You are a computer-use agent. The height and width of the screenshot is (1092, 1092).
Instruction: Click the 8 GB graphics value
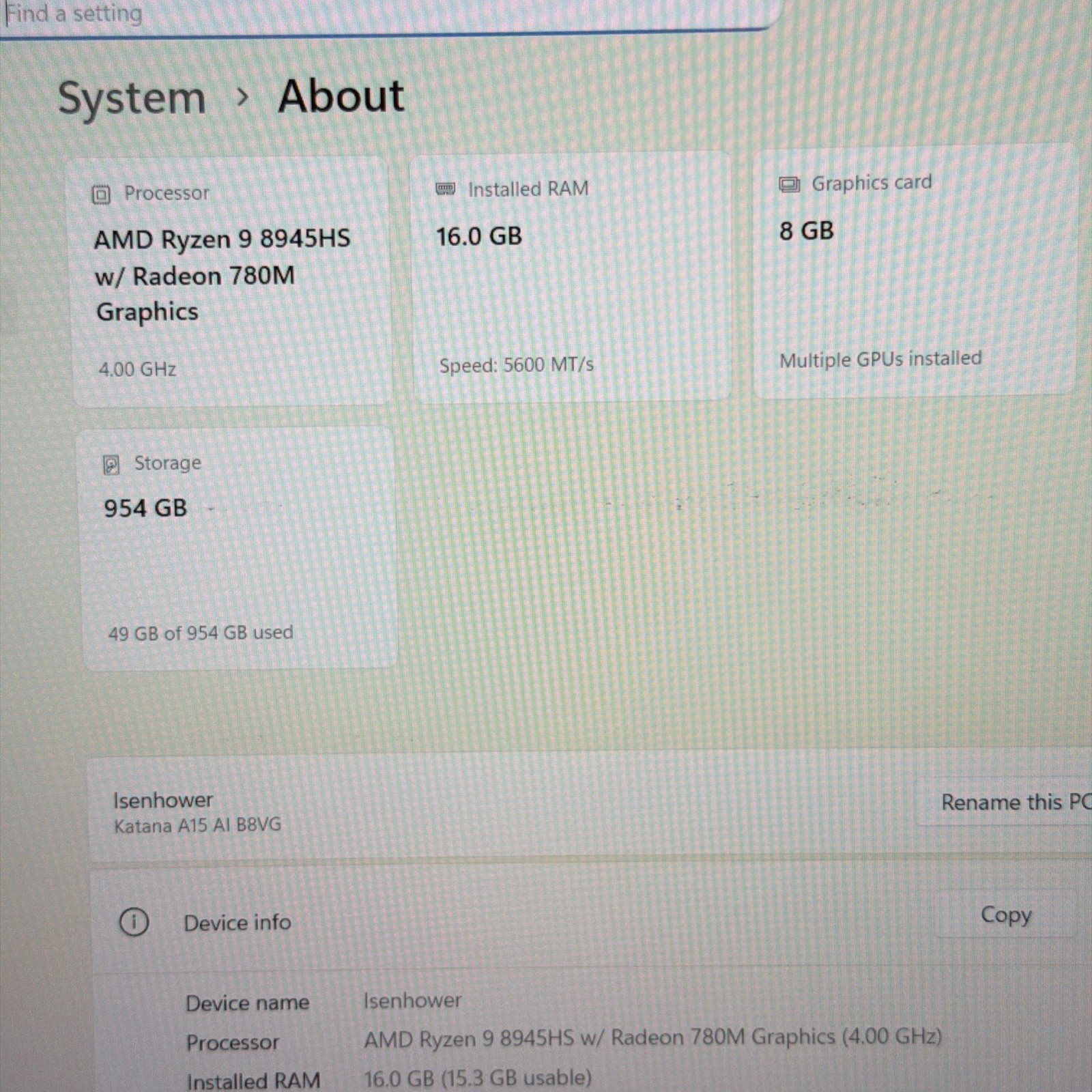807,231
